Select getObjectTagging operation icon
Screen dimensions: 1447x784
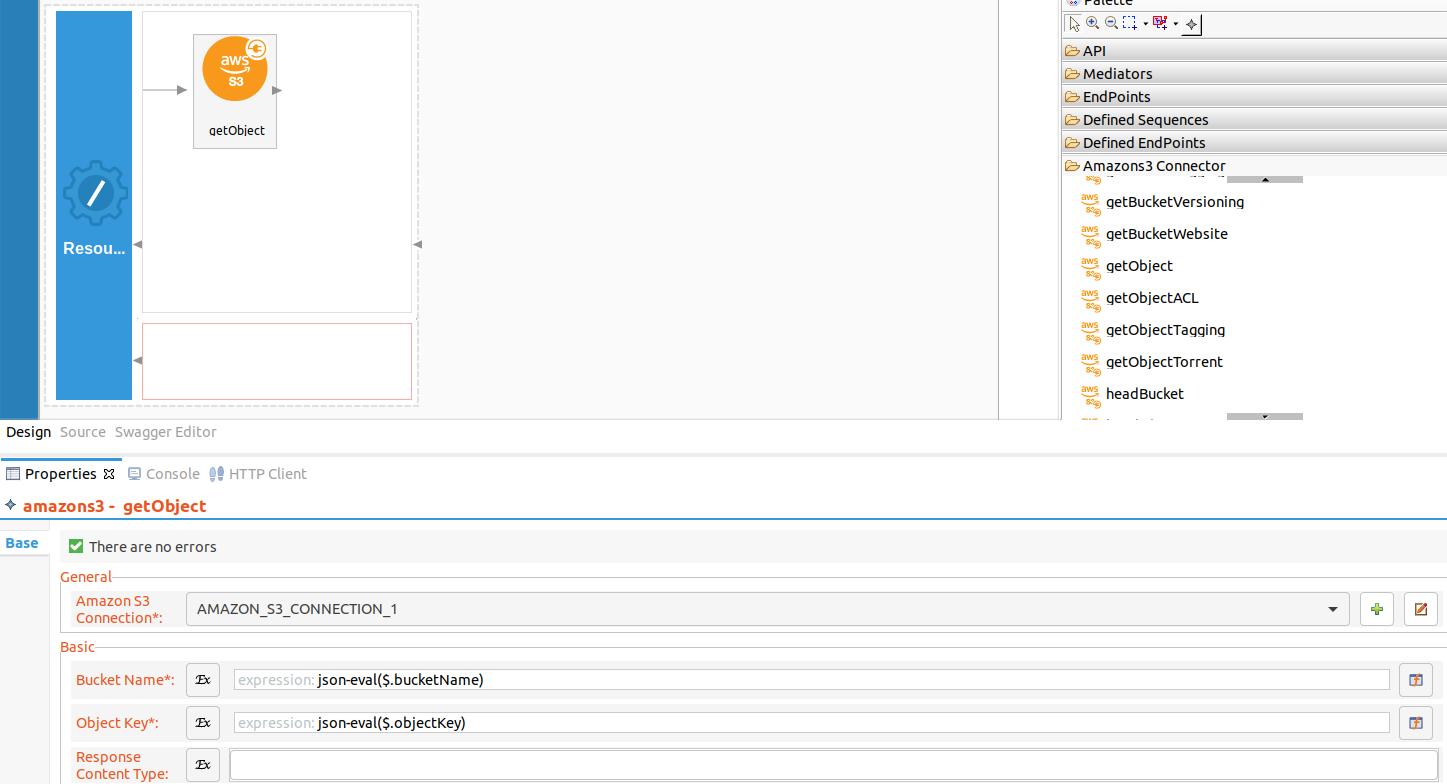(x=1091, y=330)
